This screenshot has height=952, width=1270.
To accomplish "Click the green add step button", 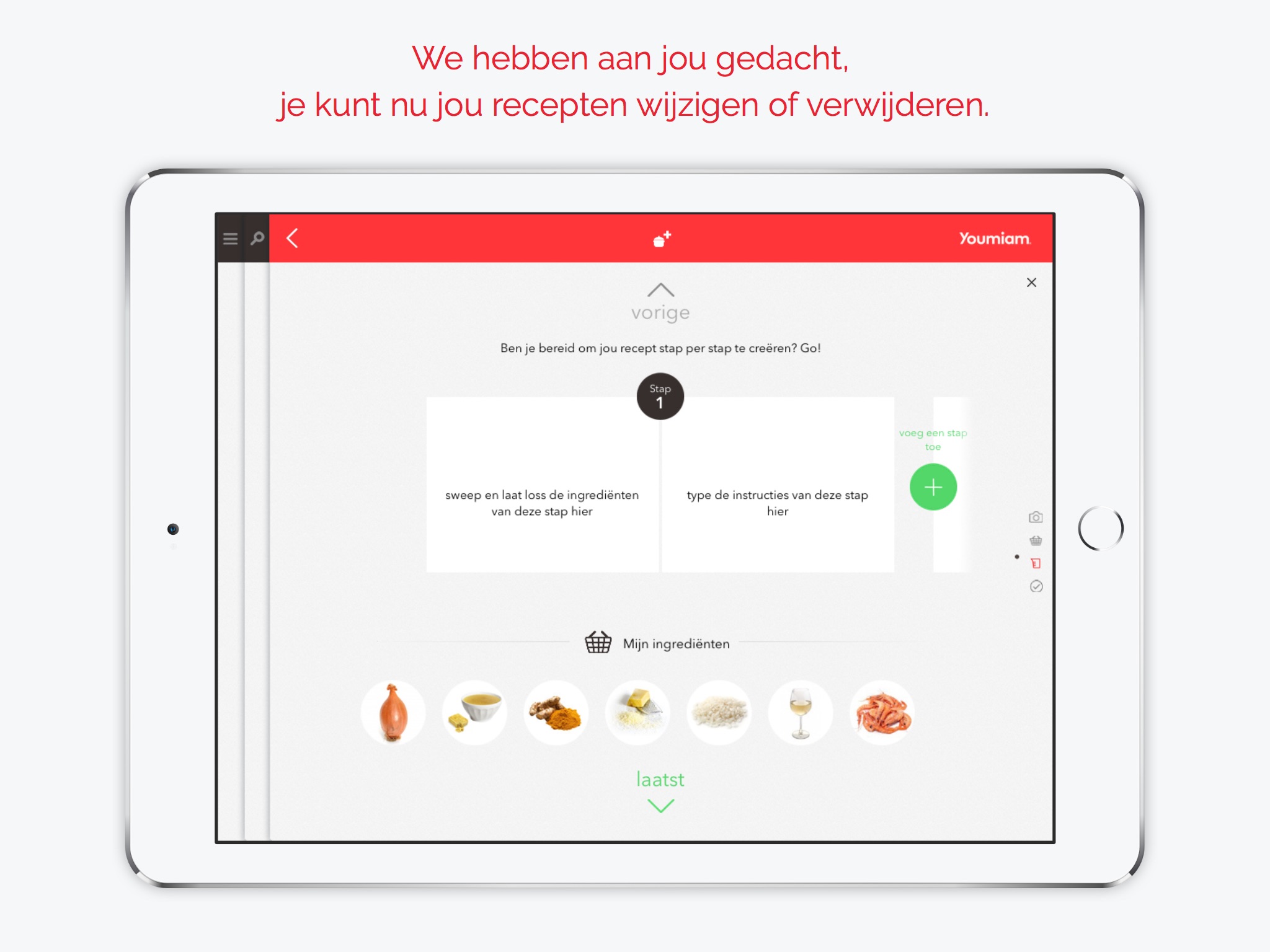I will tap(932, 487).
